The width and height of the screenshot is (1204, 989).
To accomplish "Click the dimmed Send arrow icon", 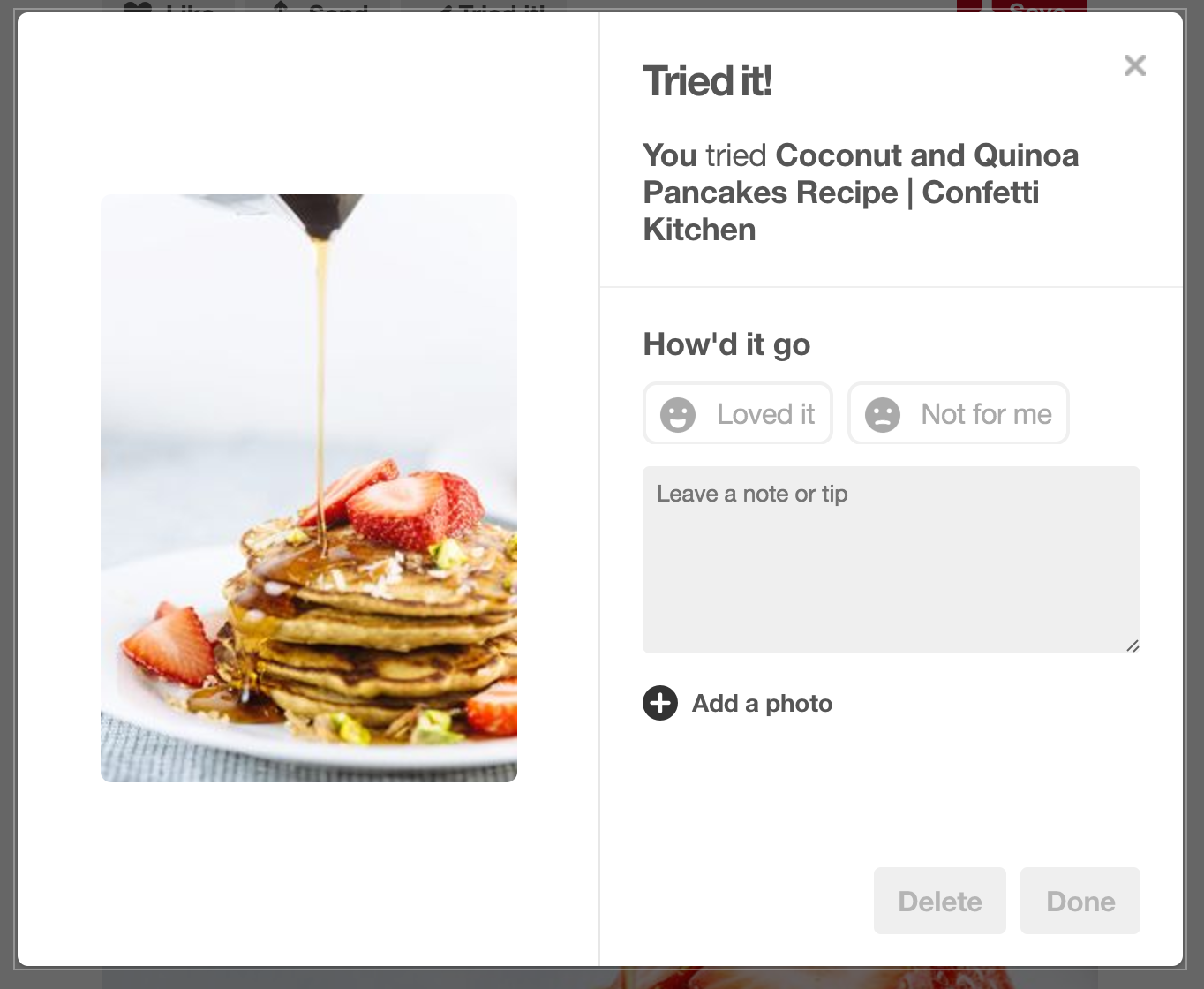I will tap(281, 7).
